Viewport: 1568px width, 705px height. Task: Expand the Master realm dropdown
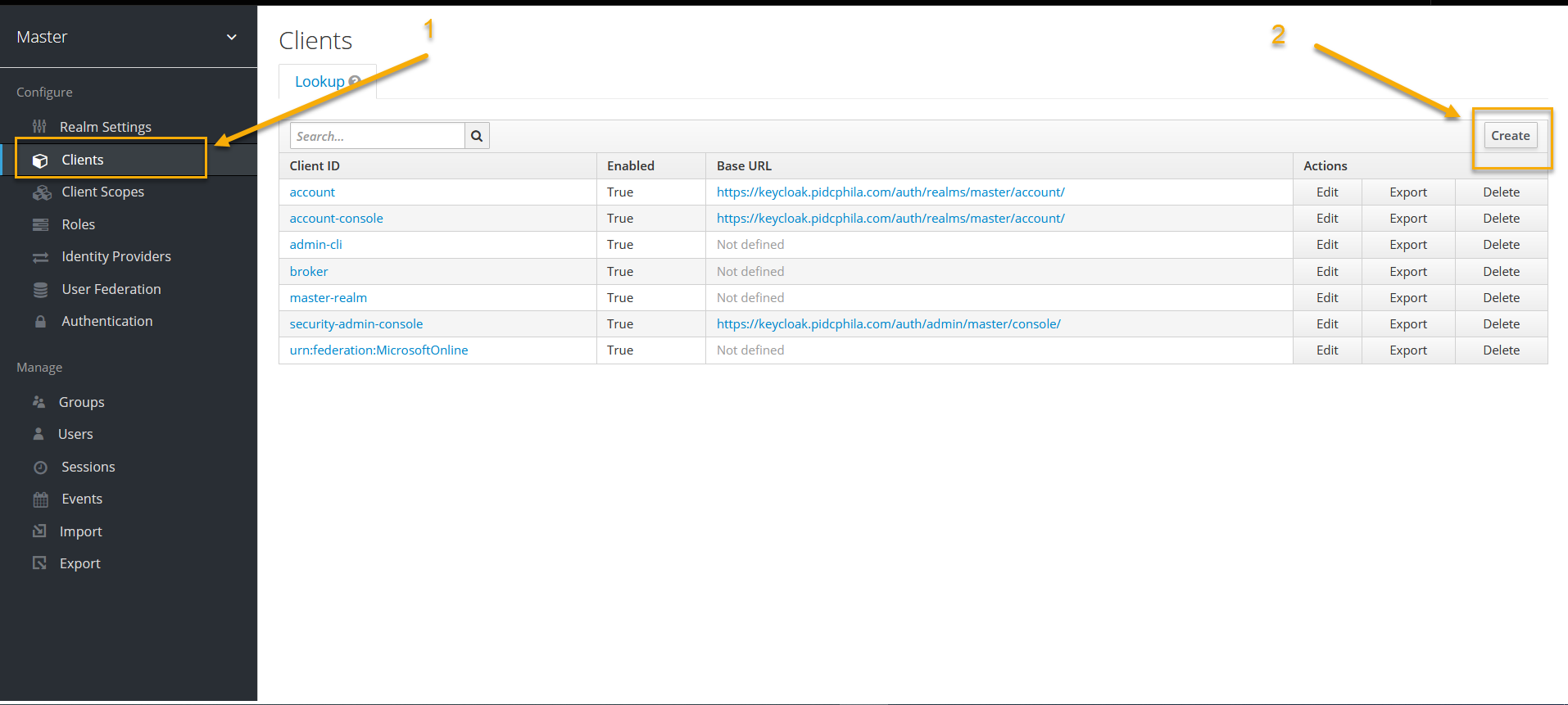232,37
